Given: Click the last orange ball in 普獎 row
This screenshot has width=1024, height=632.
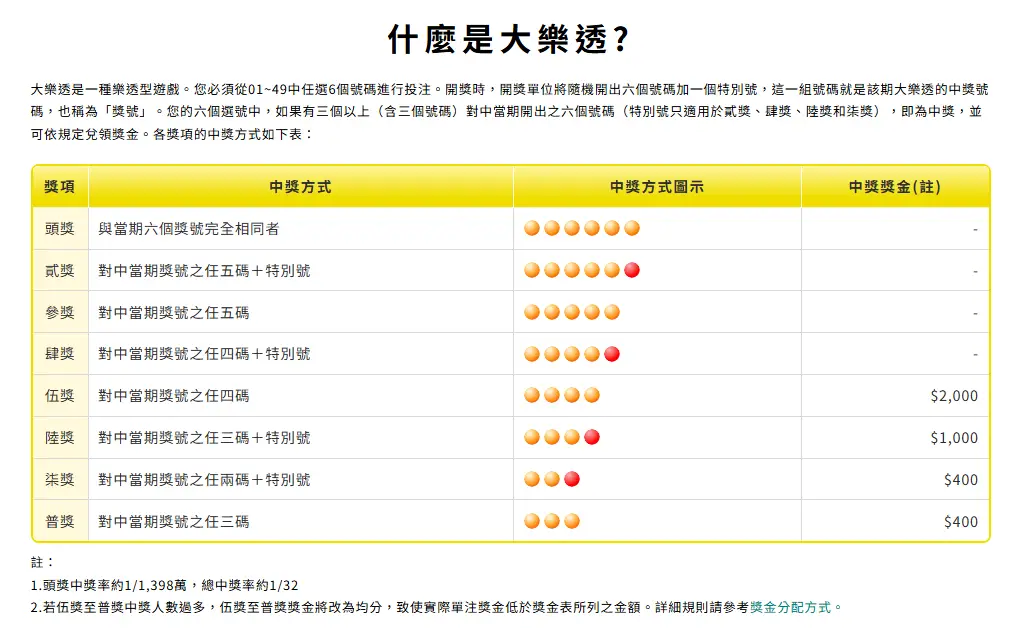Looking at the screenshot, I should tap(572, 521).
